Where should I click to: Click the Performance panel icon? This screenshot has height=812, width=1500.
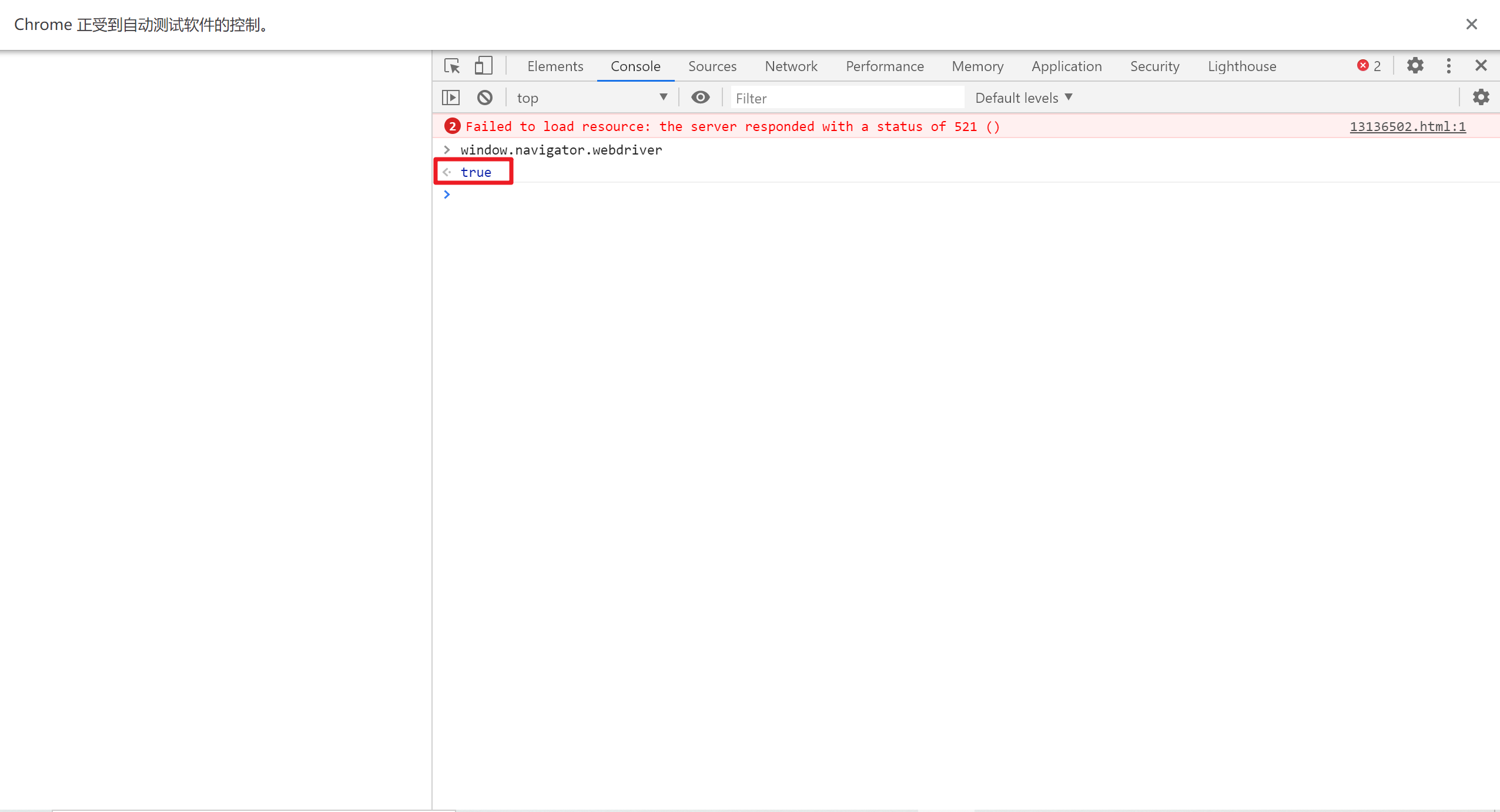tap(884, 65)
